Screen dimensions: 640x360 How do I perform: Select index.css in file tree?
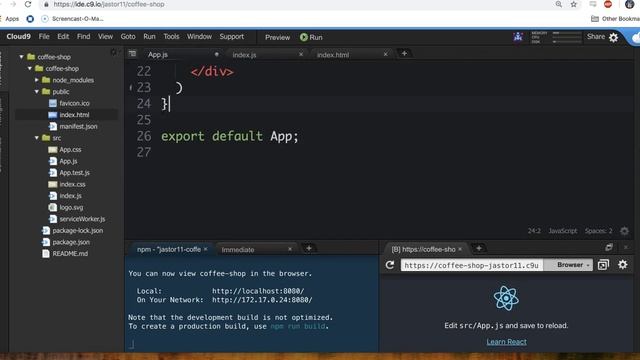click(72, 184)
